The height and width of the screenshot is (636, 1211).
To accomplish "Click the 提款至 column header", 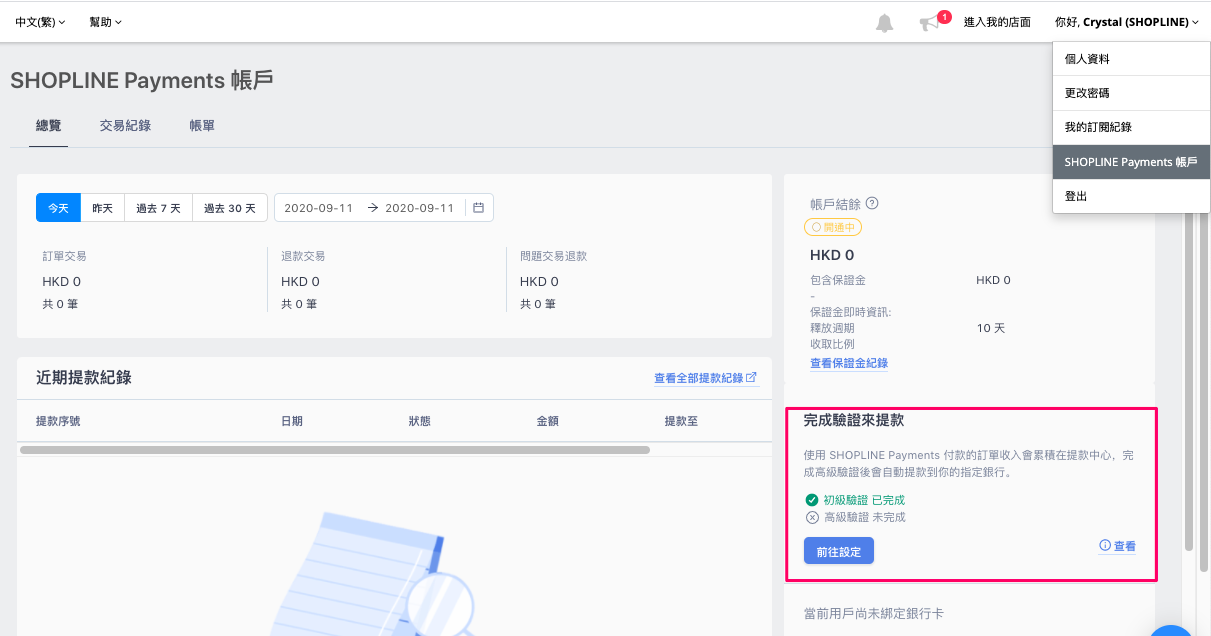I will (x=681, y=421).
